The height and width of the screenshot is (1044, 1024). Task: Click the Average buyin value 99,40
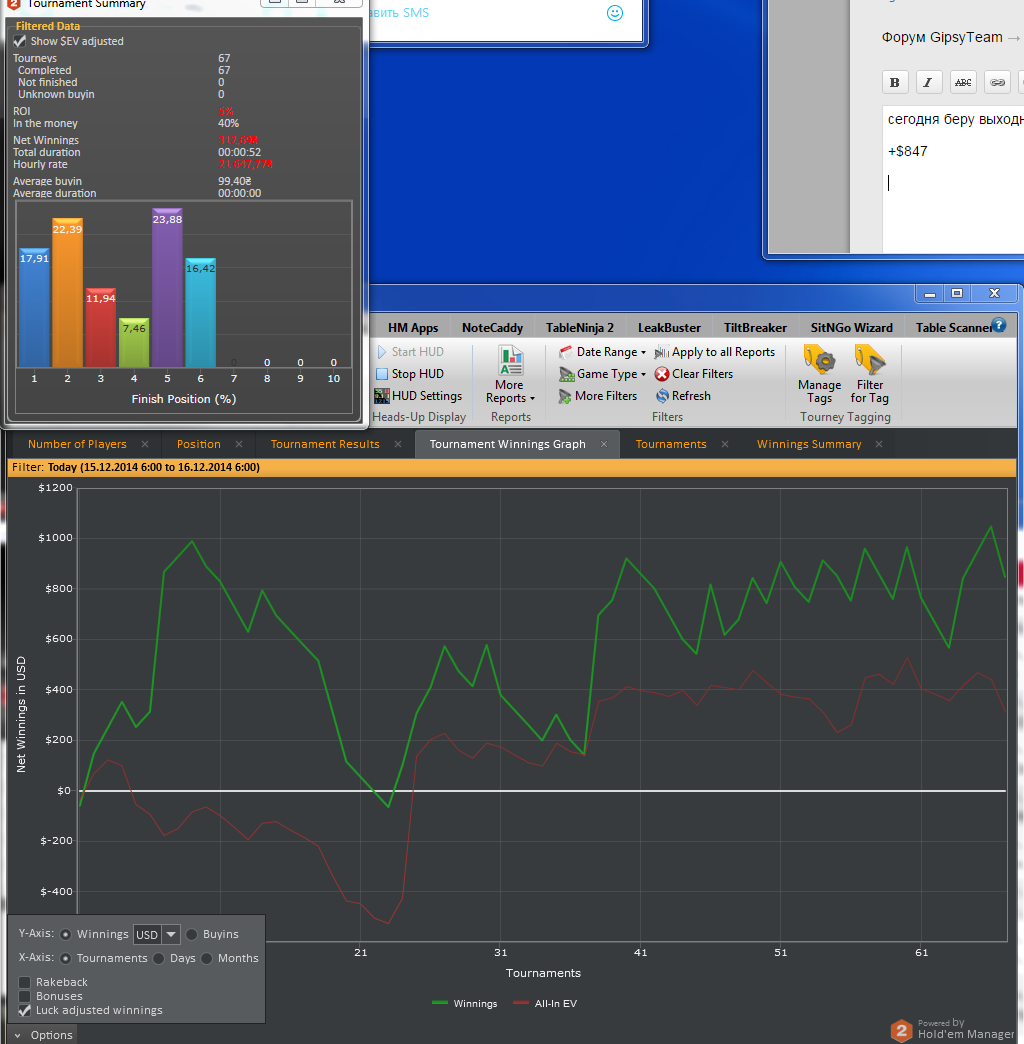point(234,181)
